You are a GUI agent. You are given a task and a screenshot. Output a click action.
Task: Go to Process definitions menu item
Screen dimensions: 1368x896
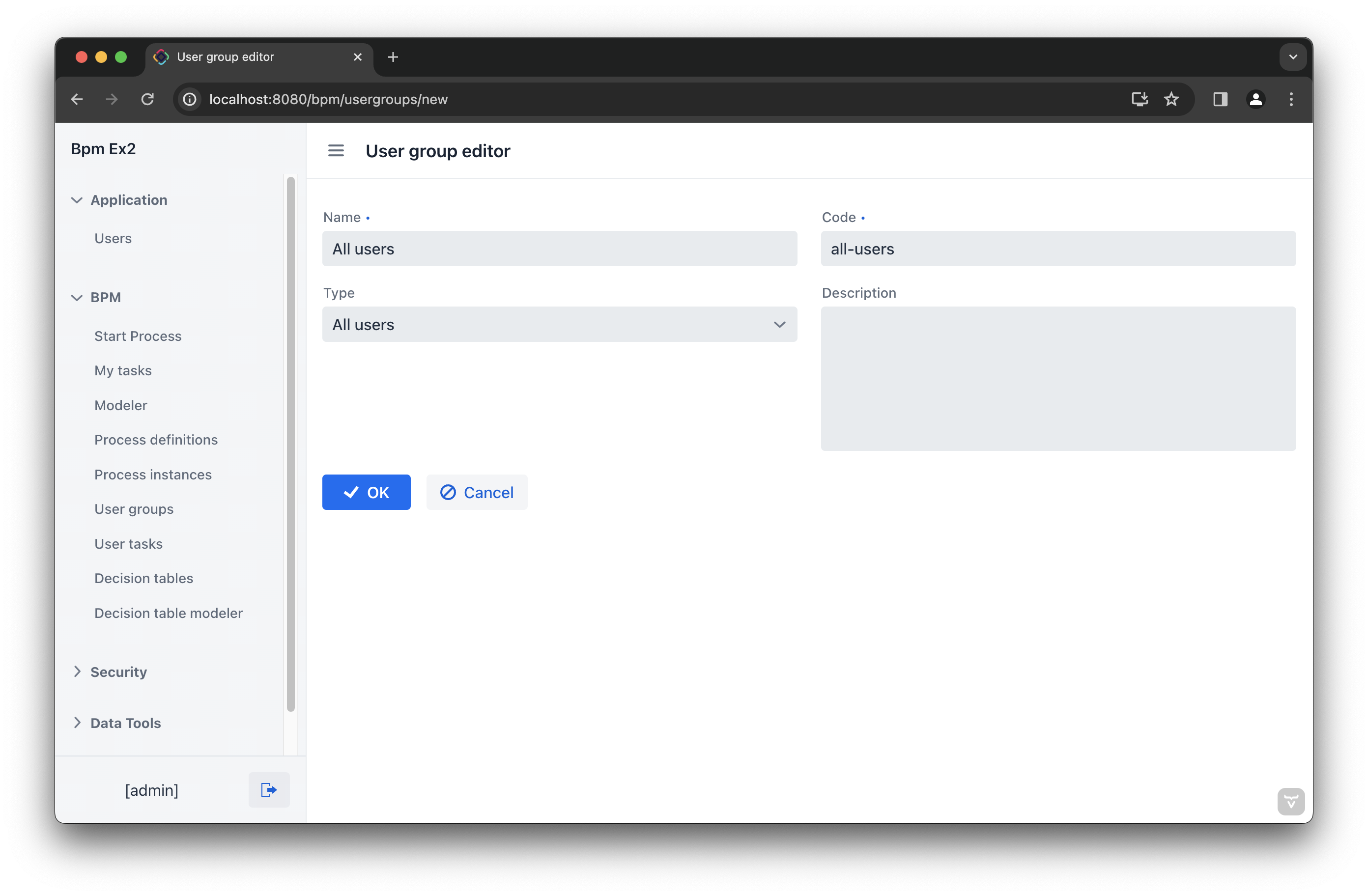pyautogui.click(x=156, y=440)
